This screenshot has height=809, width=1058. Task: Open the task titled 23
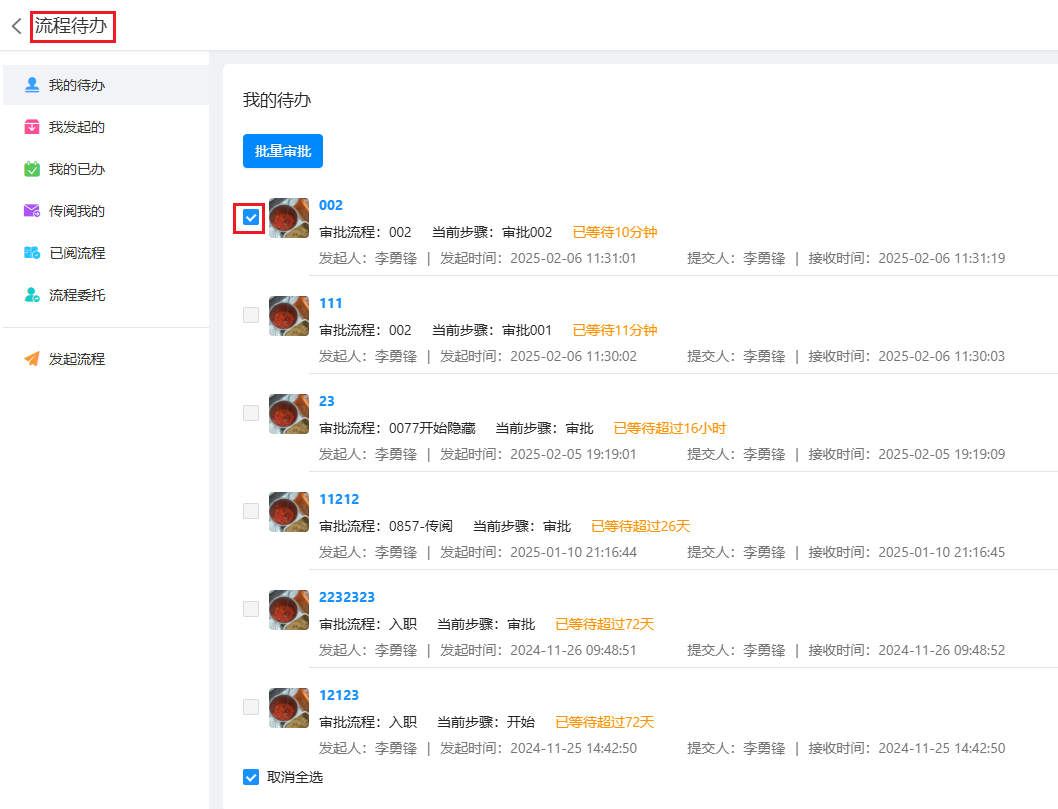(x=327, y=401)
